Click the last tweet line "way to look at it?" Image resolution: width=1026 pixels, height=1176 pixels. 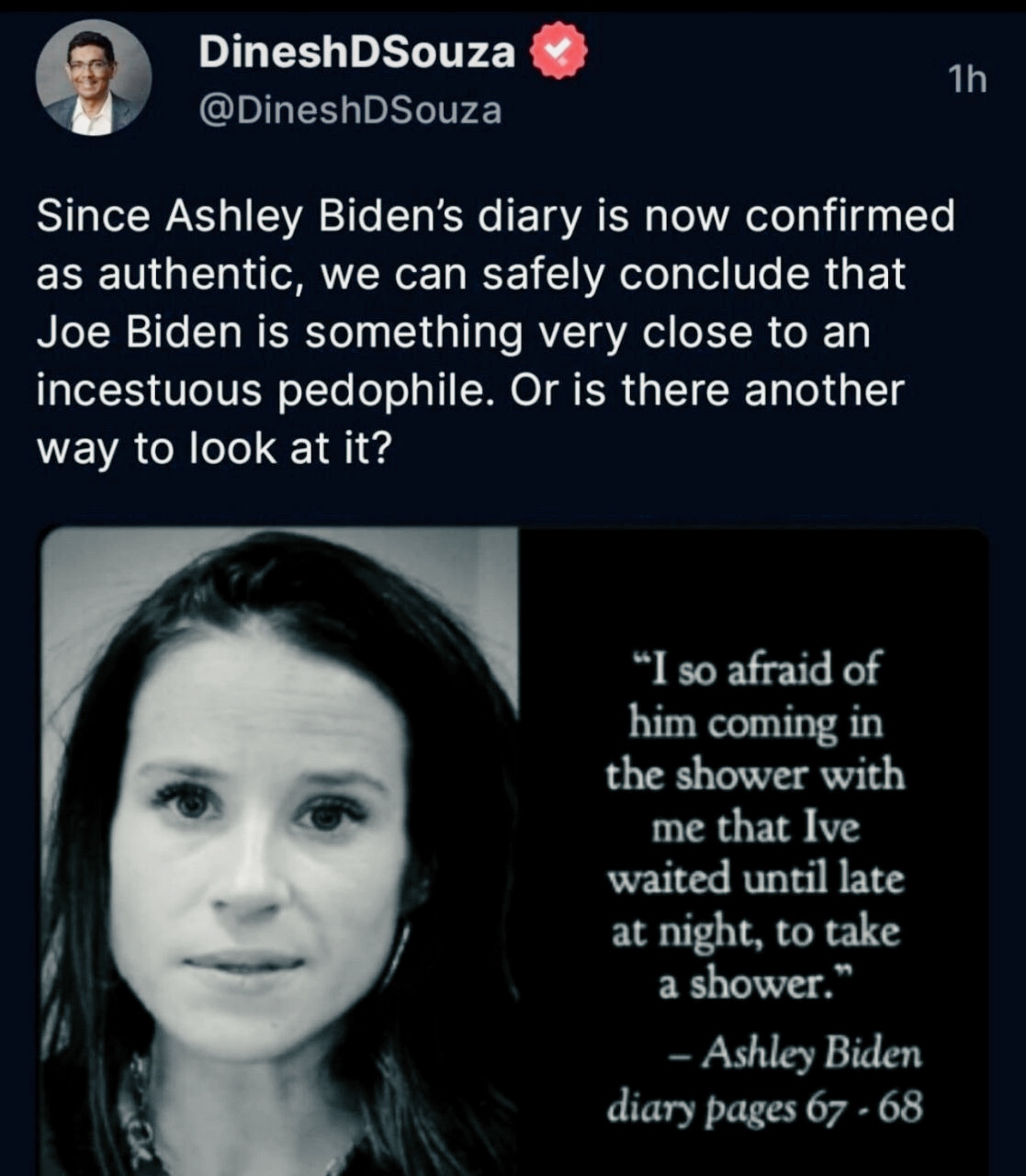(x=214, y=450)
